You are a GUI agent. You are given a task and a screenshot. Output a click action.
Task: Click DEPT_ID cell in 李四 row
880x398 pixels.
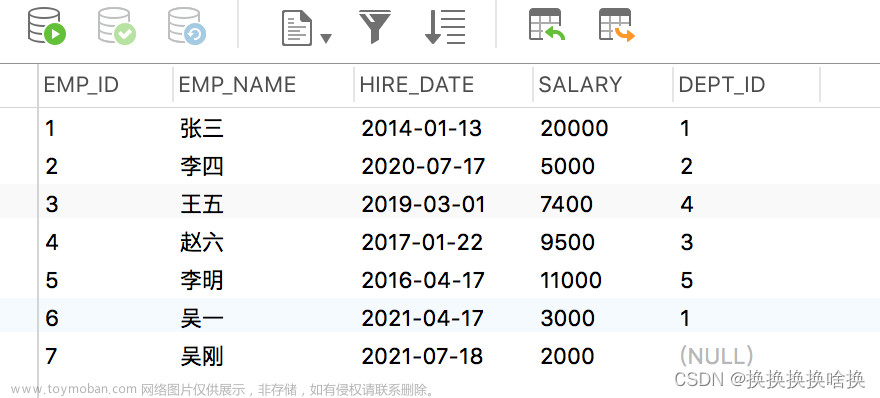[686, 167]
